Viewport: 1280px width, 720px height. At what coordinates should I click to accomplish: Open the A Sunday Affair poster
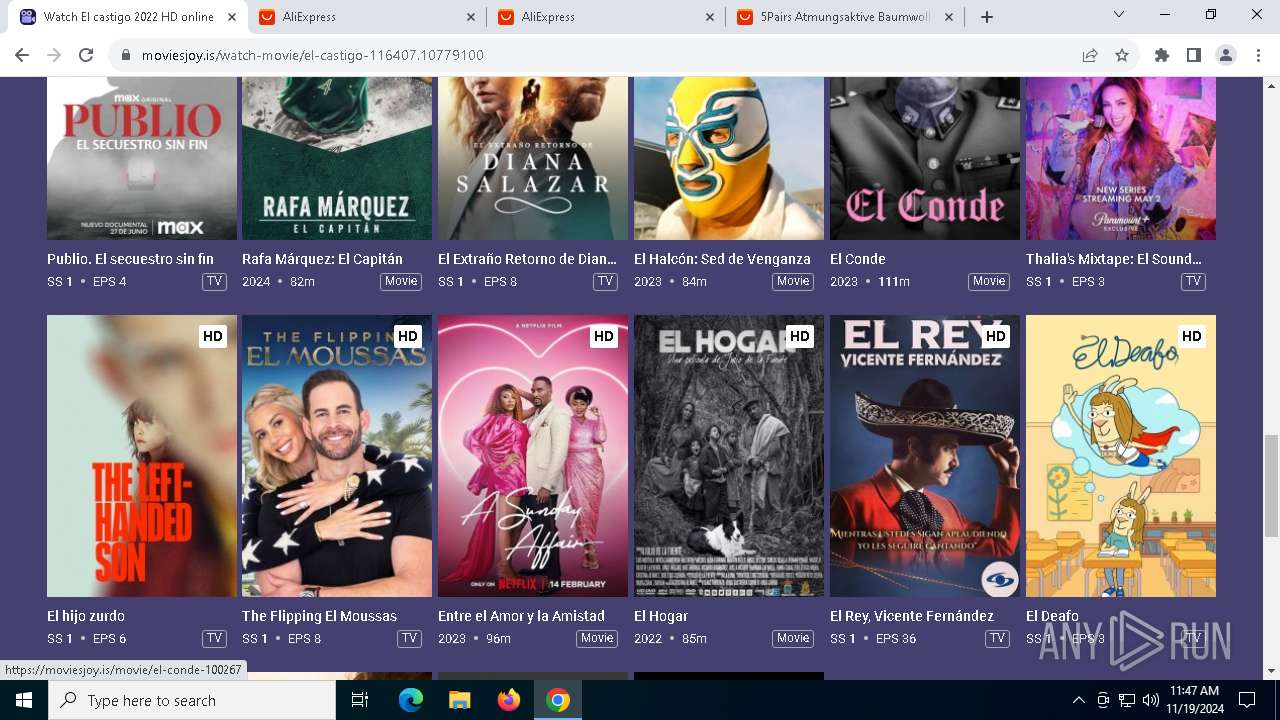pos(533,456)
